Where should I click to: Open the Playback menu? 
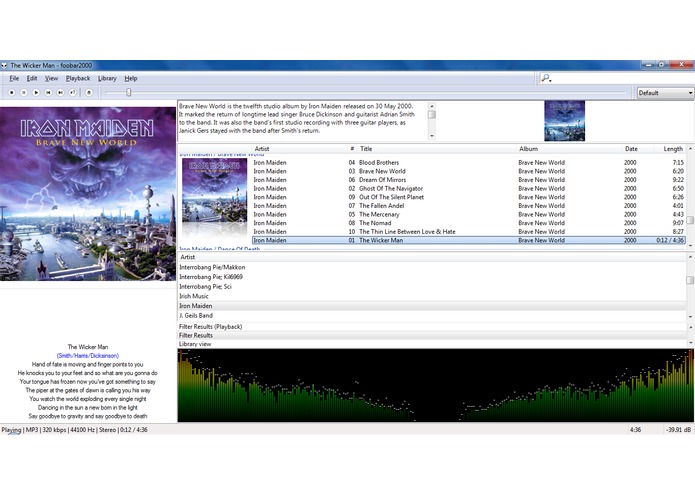click(78, 78)
